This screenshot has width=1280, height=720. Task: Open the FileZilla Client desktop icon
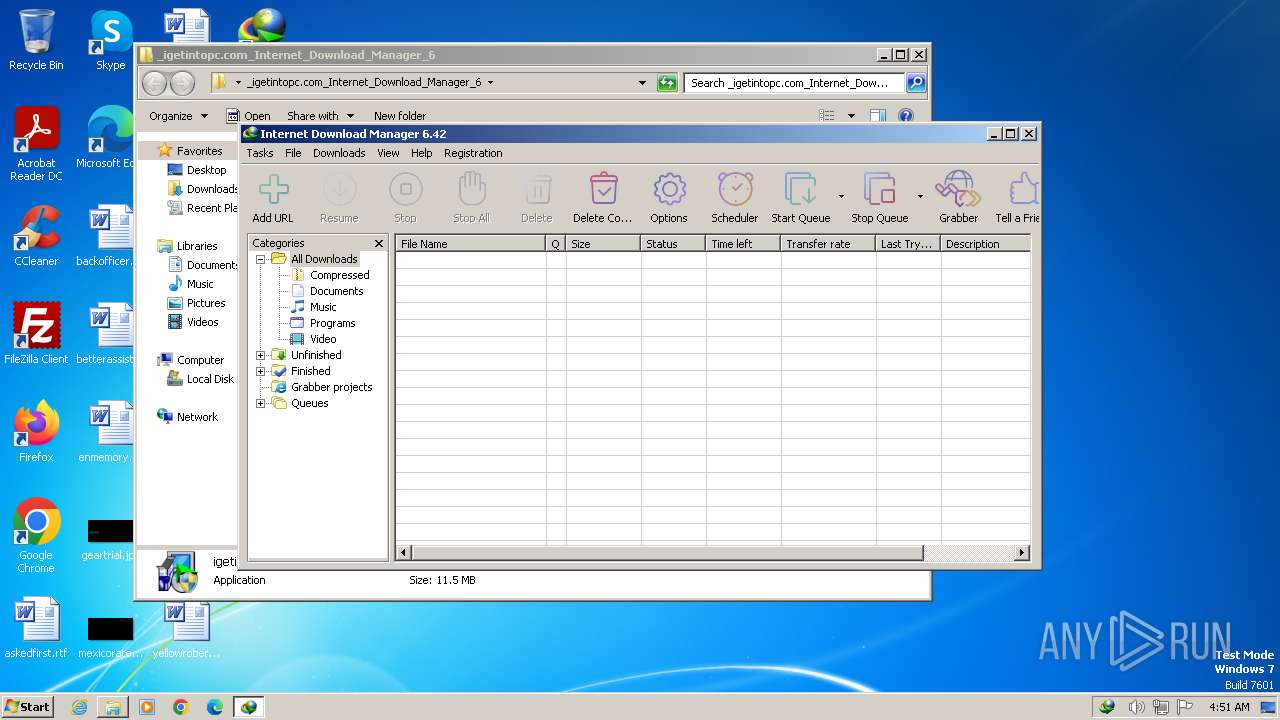pyautogui.click(x=36, y=334)
